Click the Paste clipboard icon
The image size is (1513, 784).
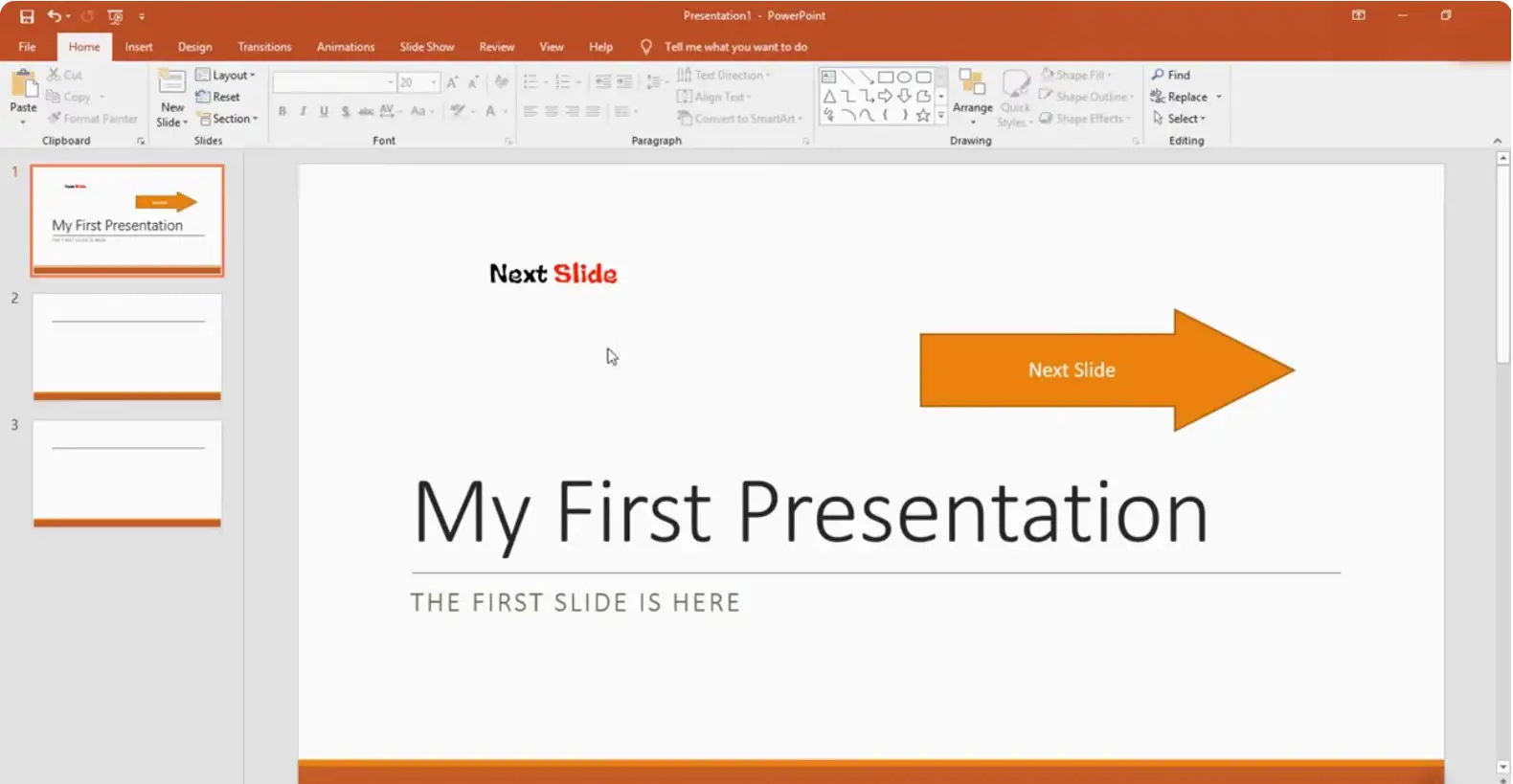pyautogui.click(x=23, y=84)
